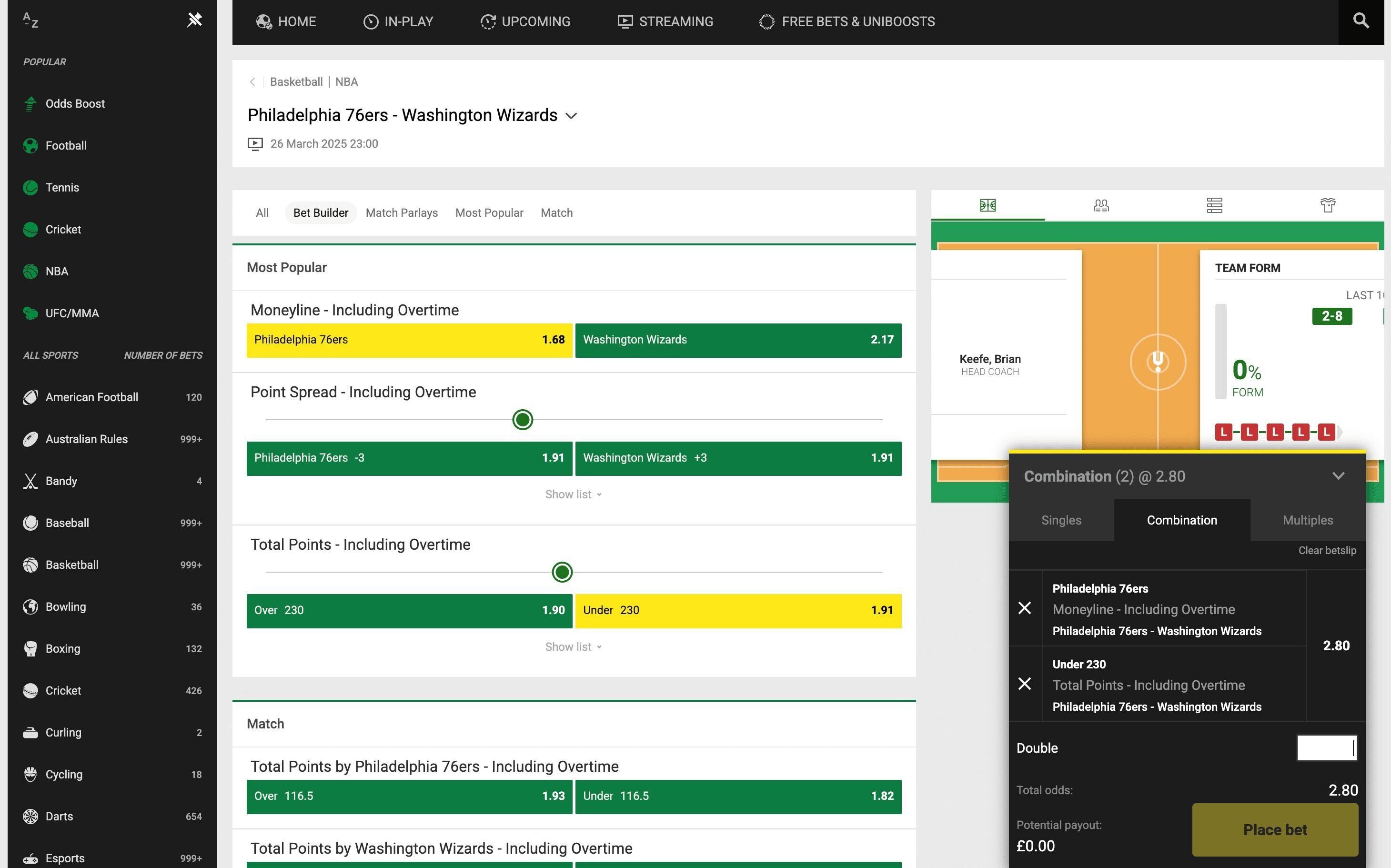Switch to Most Popular tab
Image resolution: width=1391 pixels, height=868 pixels.
(489, 213)
